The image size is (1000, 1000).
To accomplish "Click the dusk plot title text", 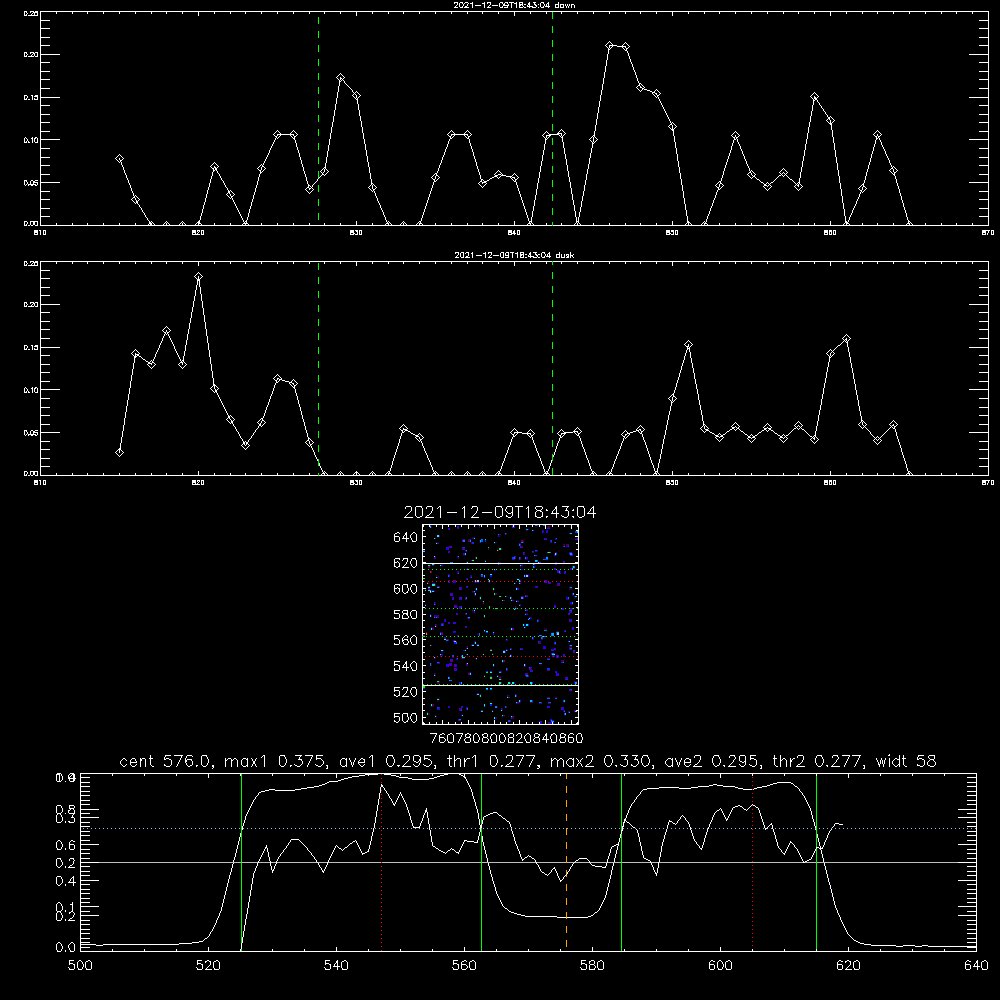I will tap(514, 255).
